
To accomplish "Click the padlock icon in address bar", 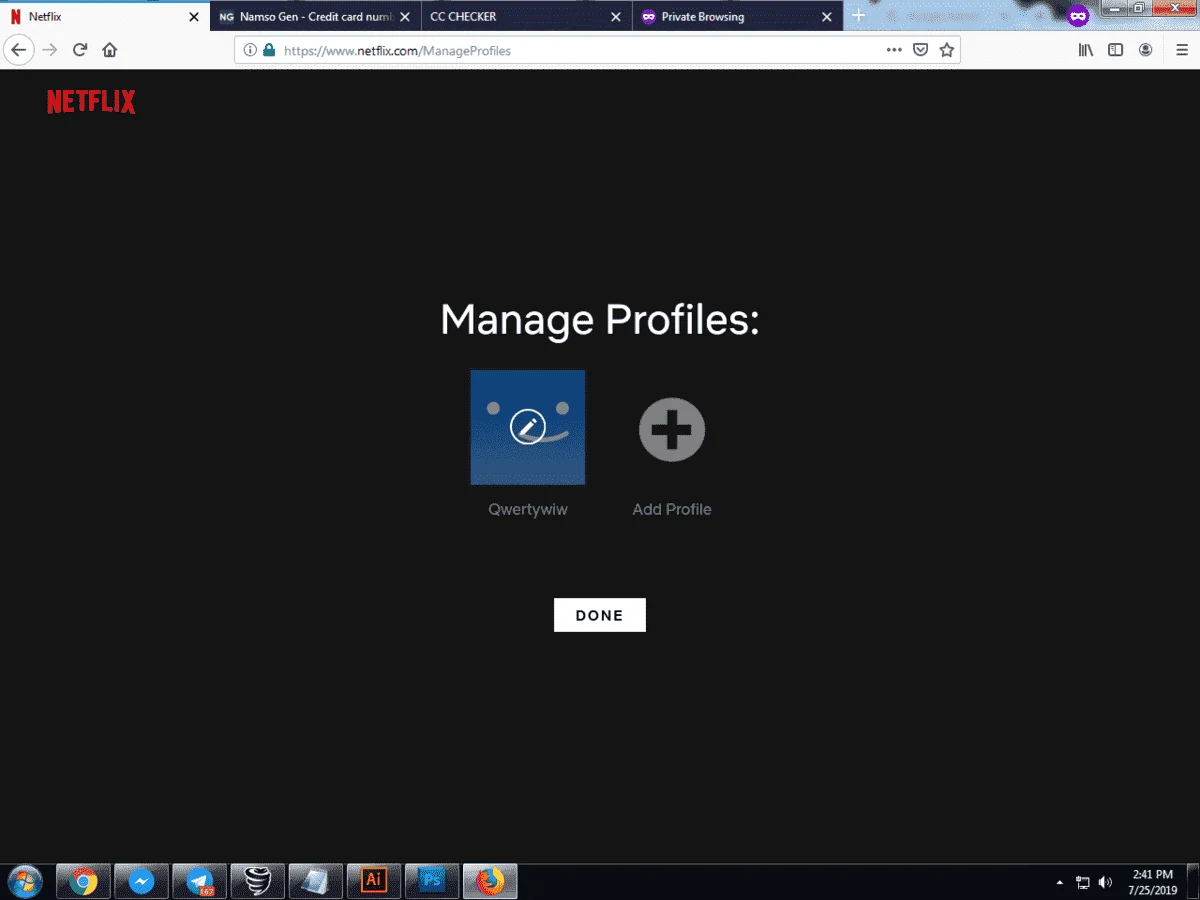I will tap(268, 50).
